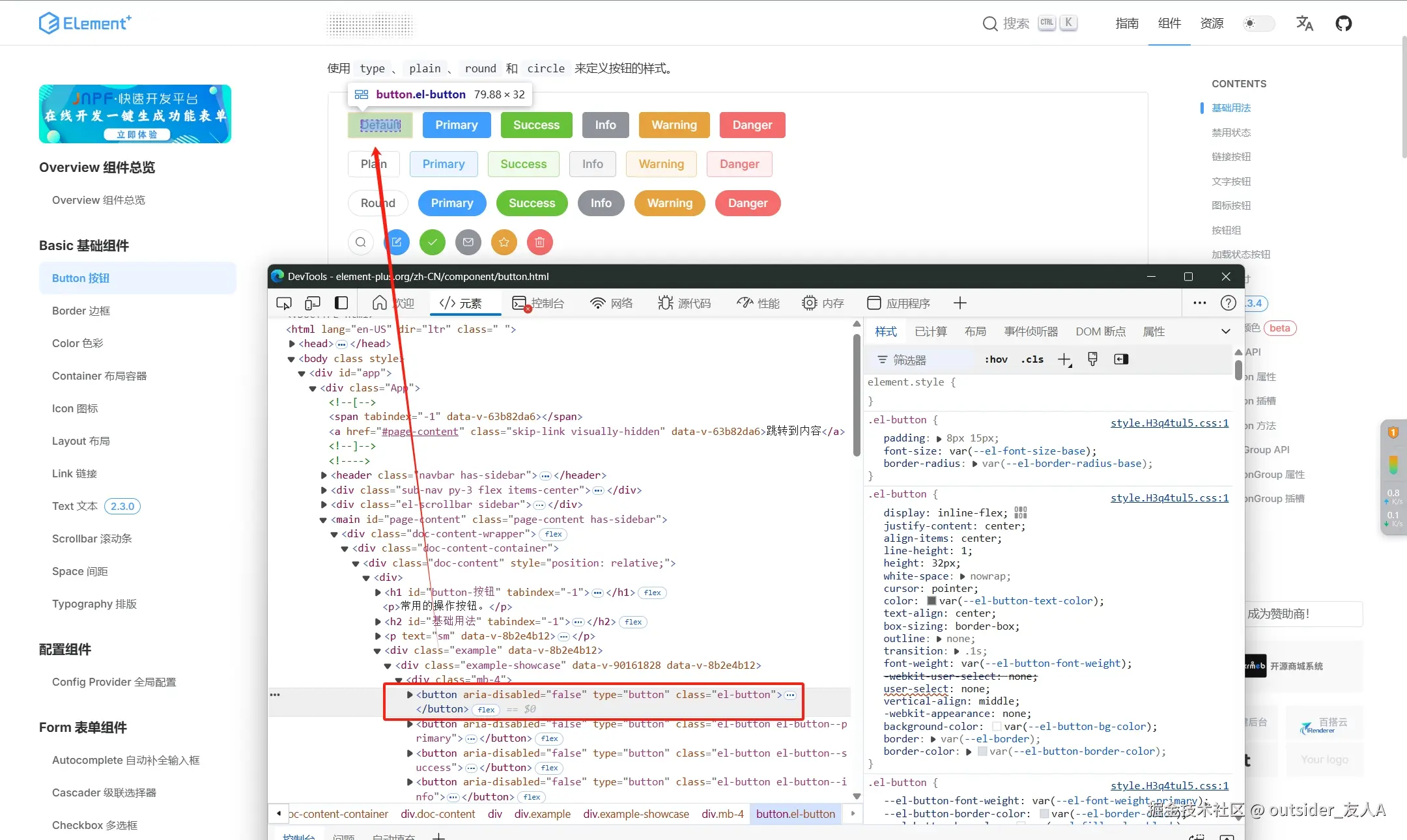This screenshot has width=1407, height=840.
Task: Click the green check circle button
Action: (x=433, y=242)
